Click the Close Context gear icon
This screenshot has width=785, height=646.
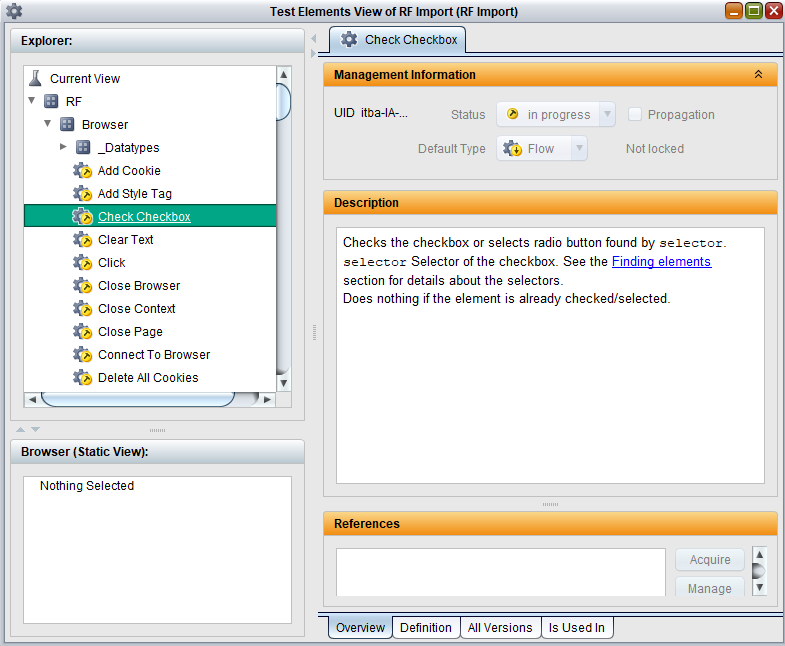(83, 309)
